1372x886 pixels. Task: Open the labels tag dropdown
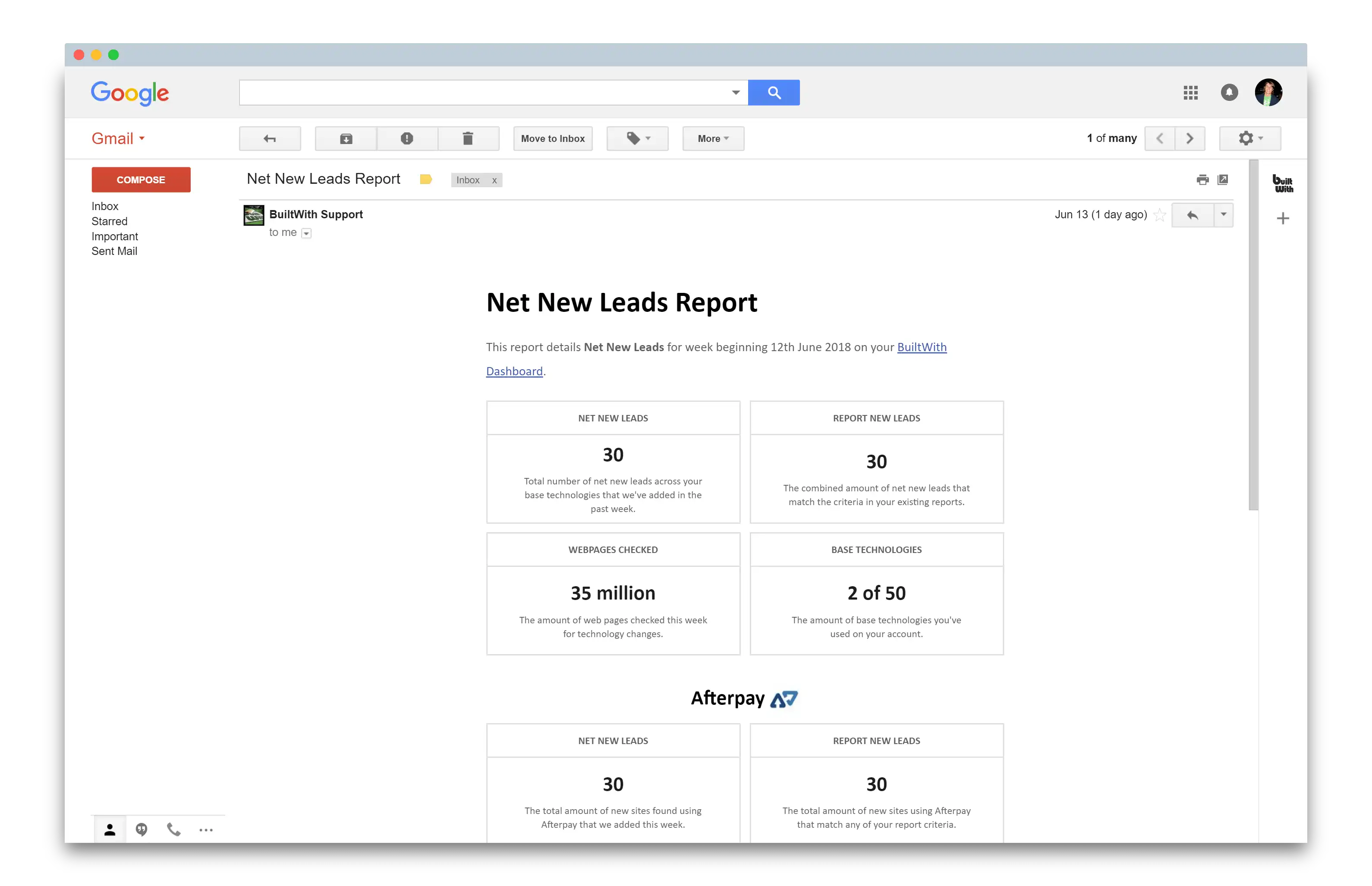point(637,138)
